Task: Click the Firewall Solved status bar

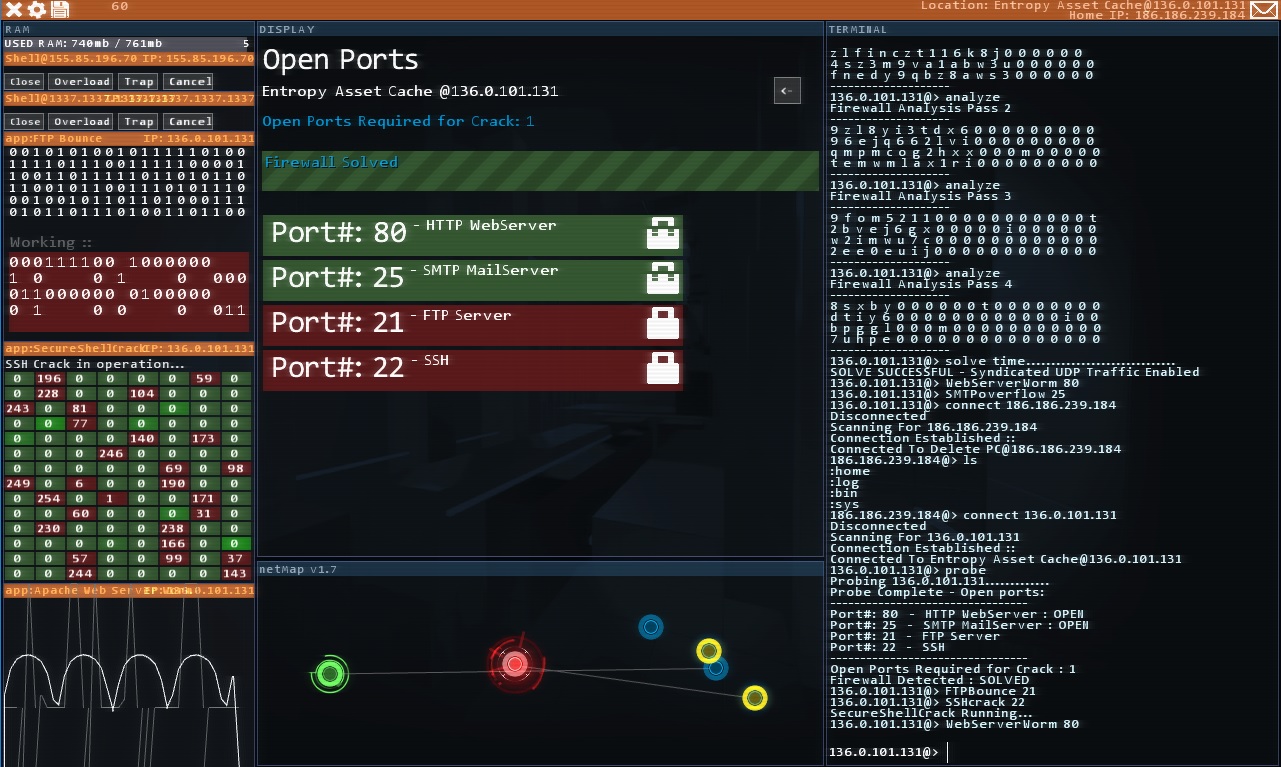Action: pos(540,170)
